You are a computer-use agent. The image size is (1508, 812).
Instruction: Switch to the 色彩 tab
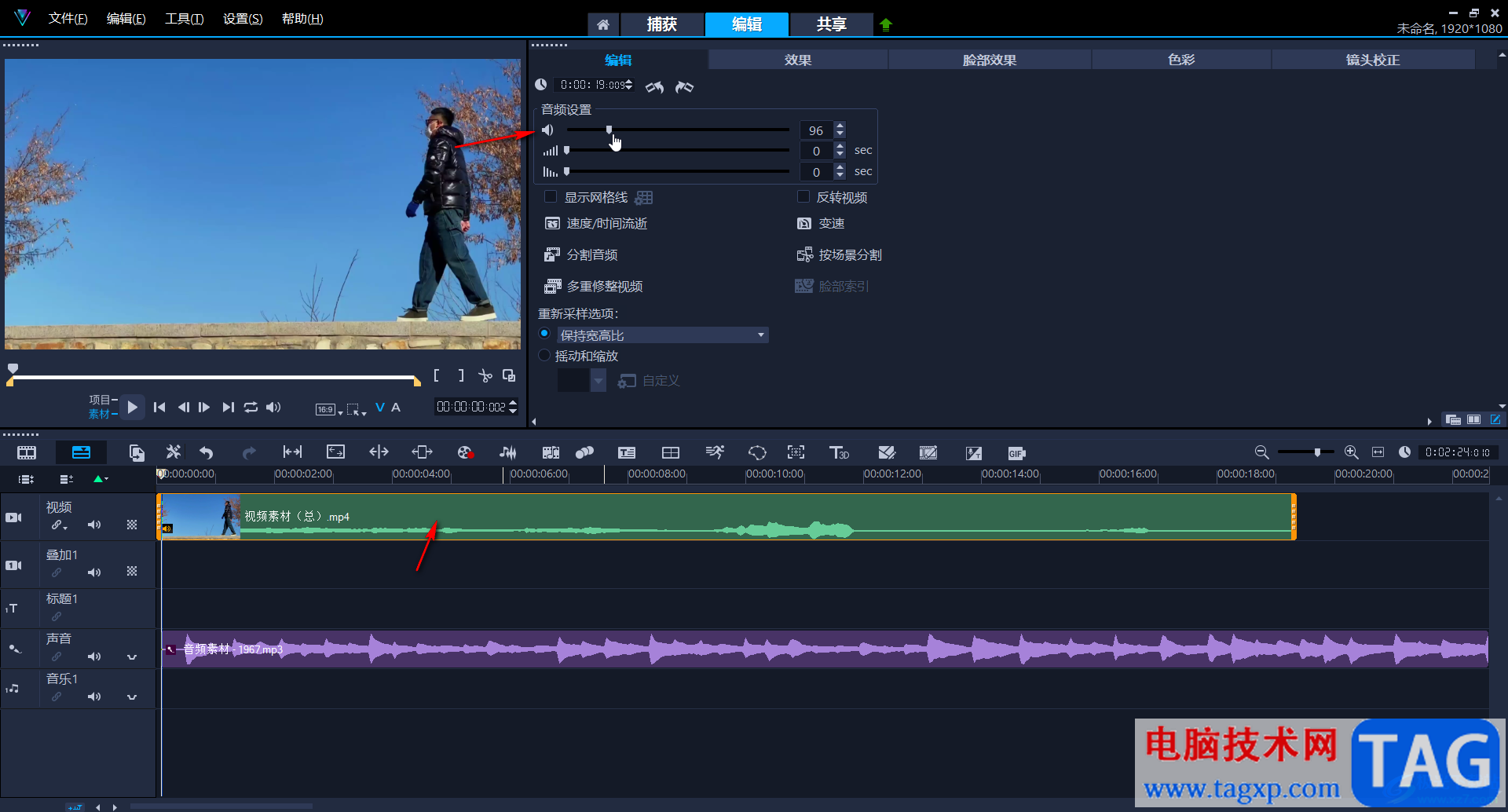pos(1181,60)
